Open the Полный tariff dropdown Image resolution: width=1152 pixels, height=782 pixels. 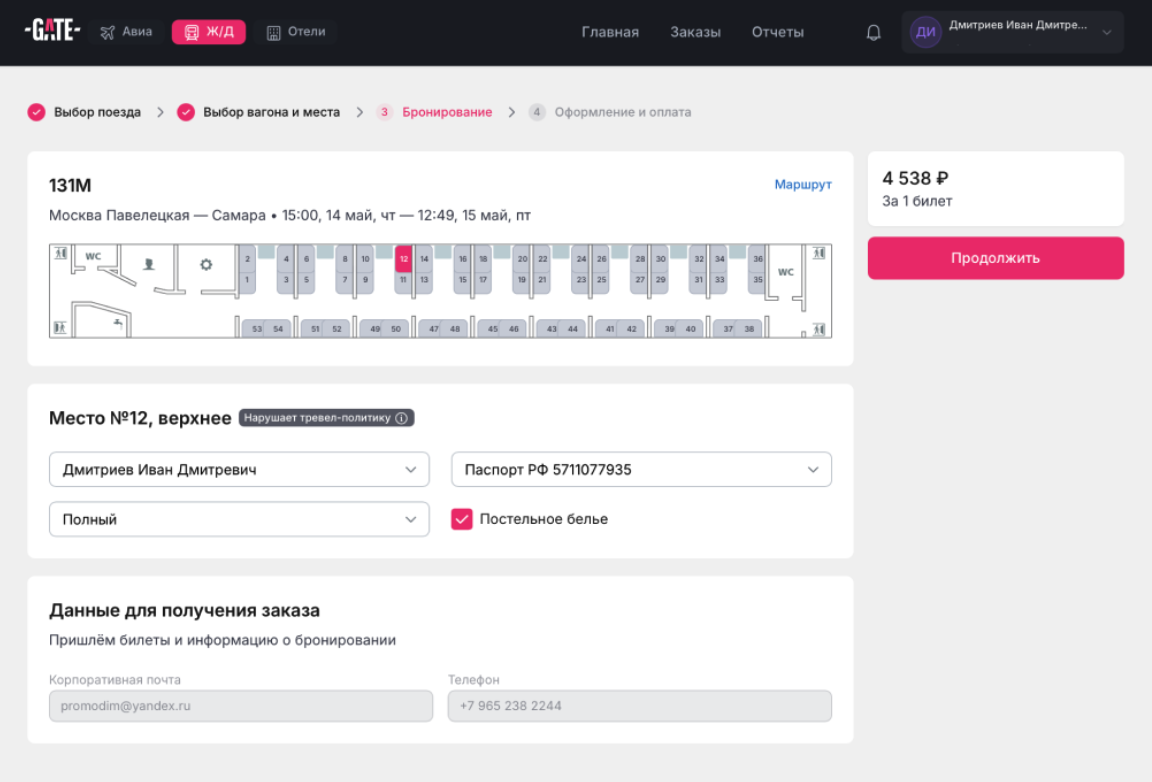(x=239, y=519)
